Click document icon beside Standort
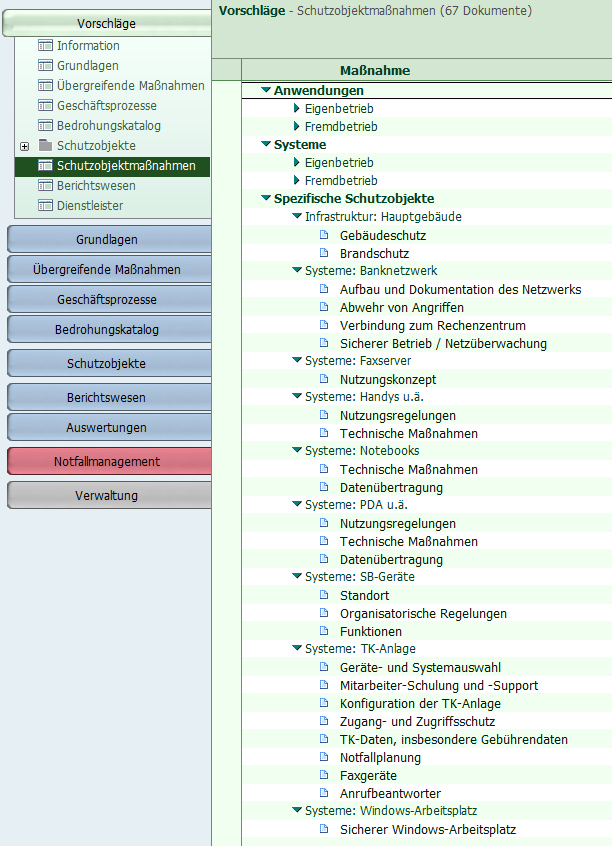This screenshot has height=846, width=612. click(x=324, y=595)
